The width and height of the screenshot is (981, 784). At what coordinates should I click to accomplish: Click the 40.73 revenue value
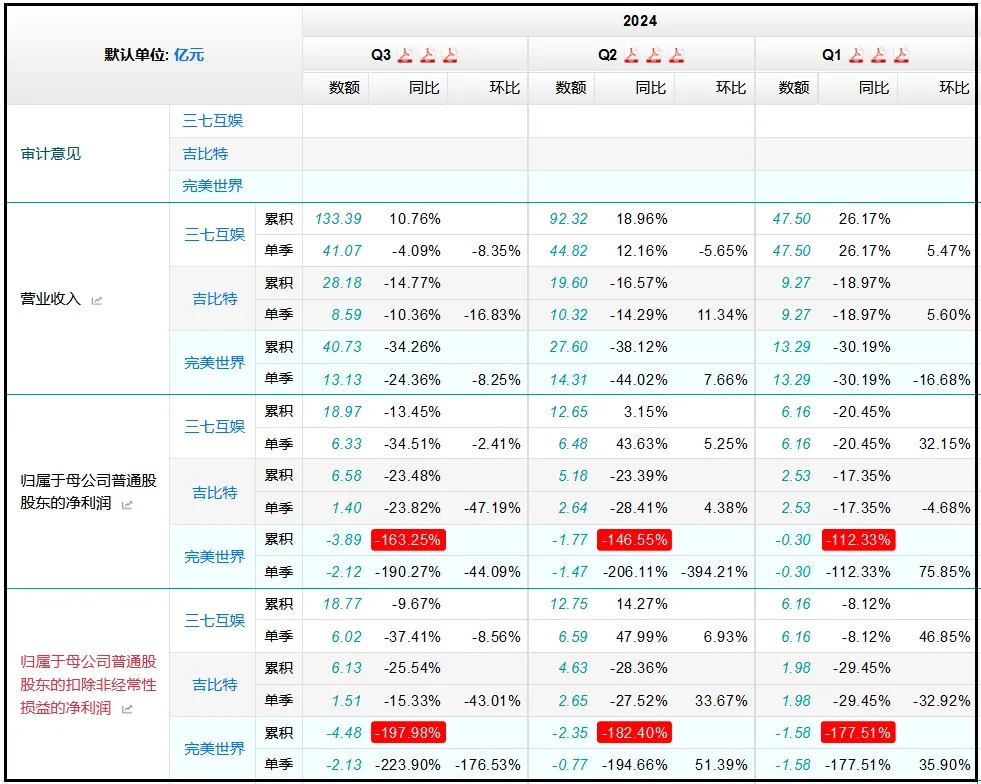(x=342, y=347)
